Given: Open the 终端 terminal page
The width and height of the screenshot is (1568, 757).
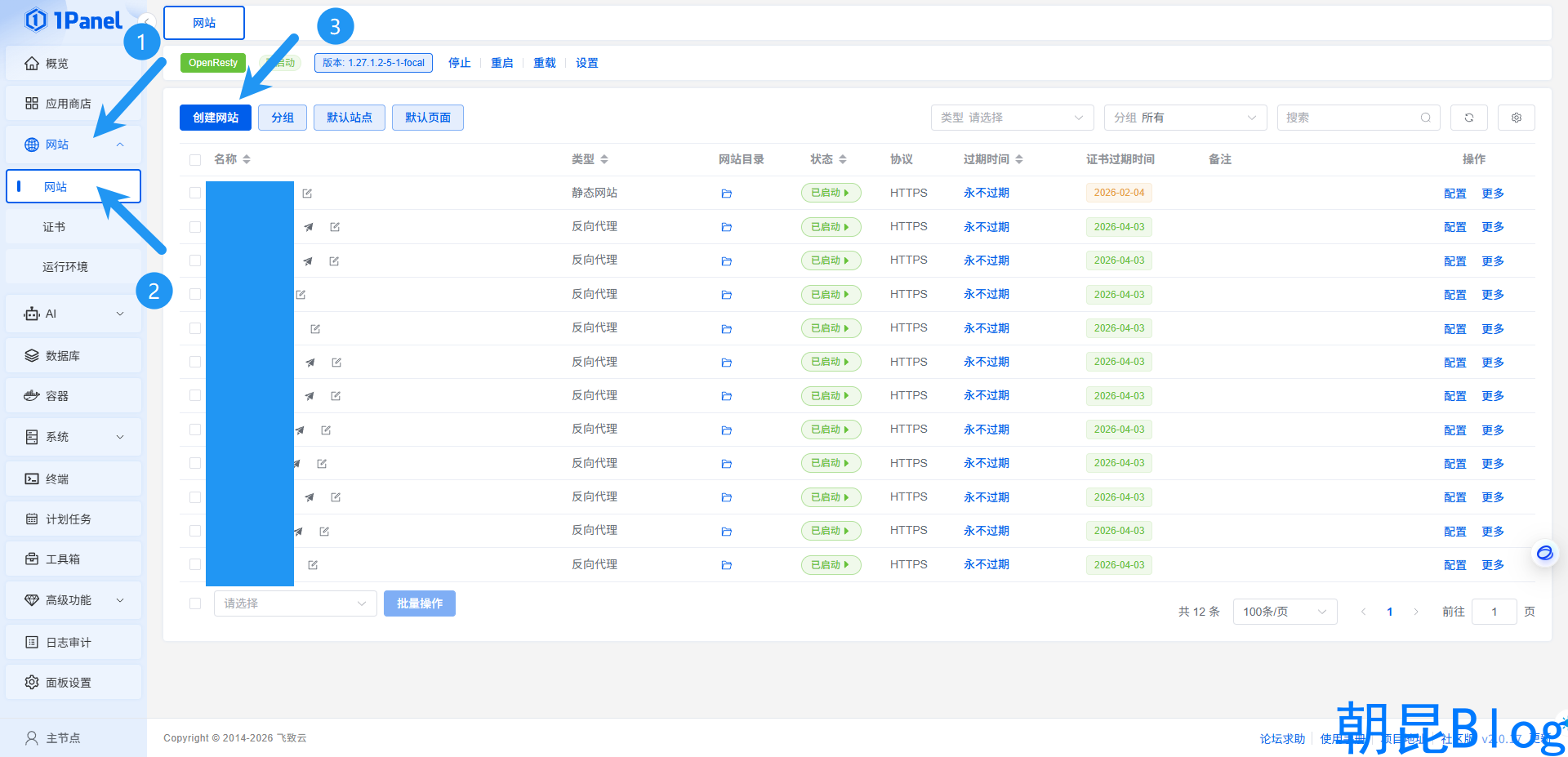Looking at the screenshot, I should point(73,479).
